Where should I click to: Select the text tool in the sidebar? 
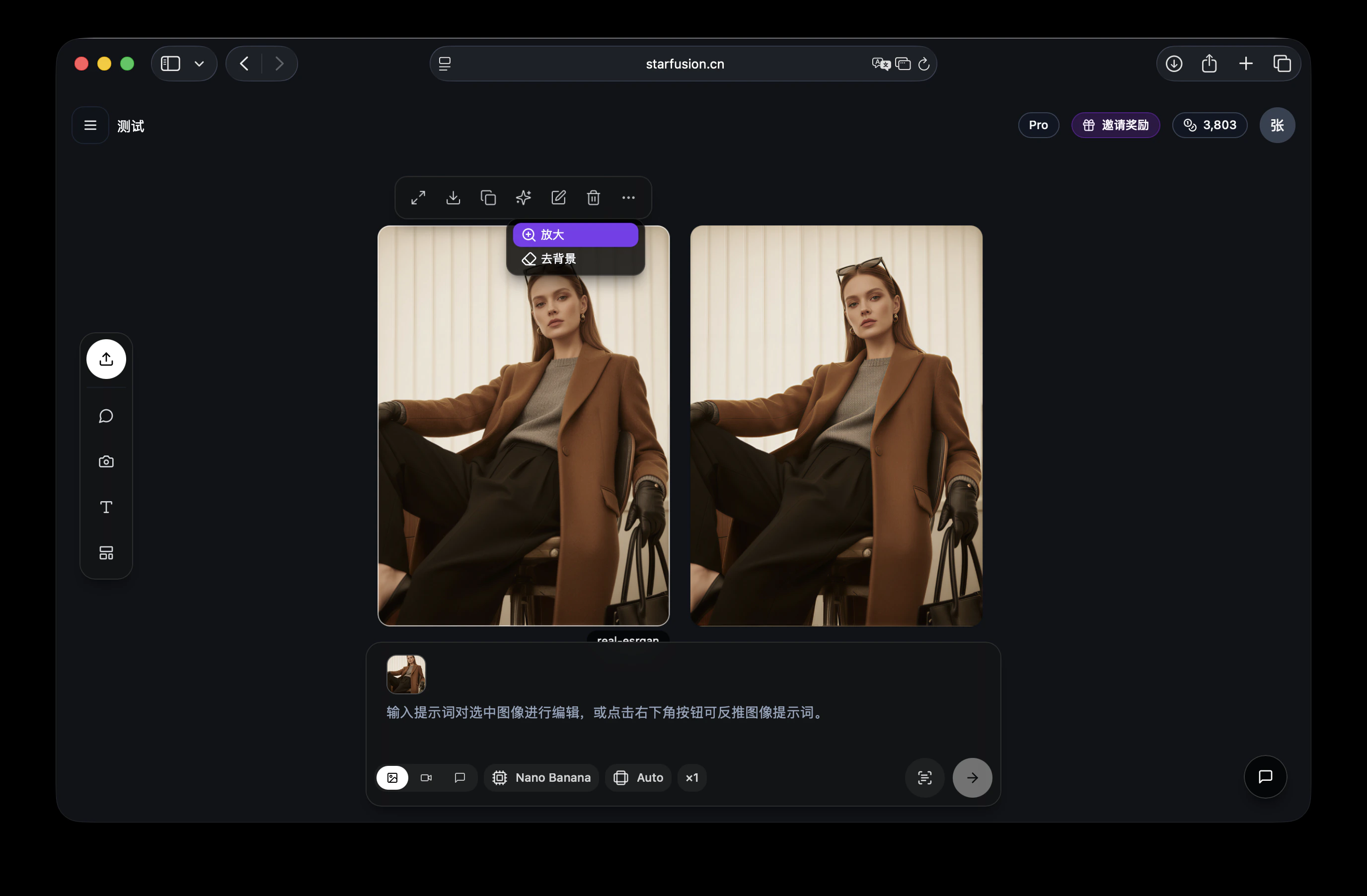[x=106, y=507]
